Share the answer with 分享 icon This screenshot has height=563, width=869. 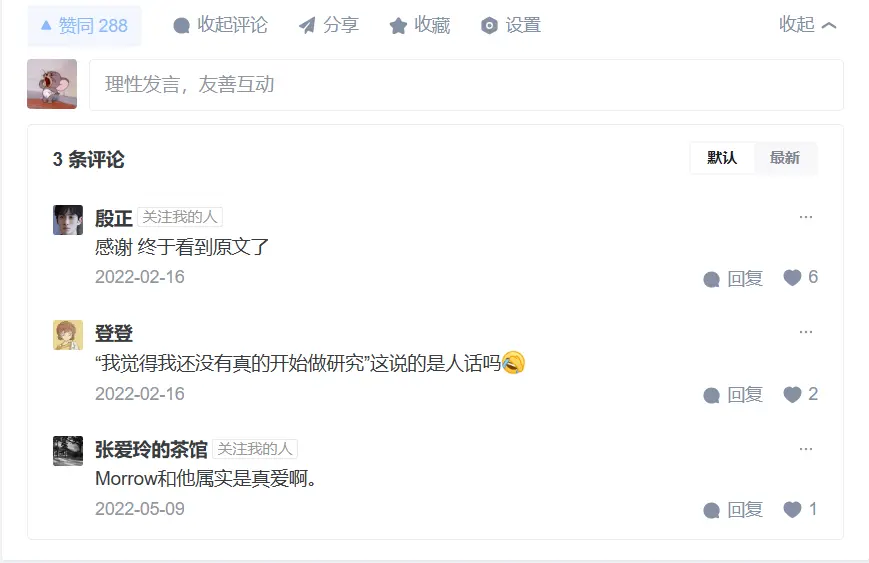[x=329, y=25]
